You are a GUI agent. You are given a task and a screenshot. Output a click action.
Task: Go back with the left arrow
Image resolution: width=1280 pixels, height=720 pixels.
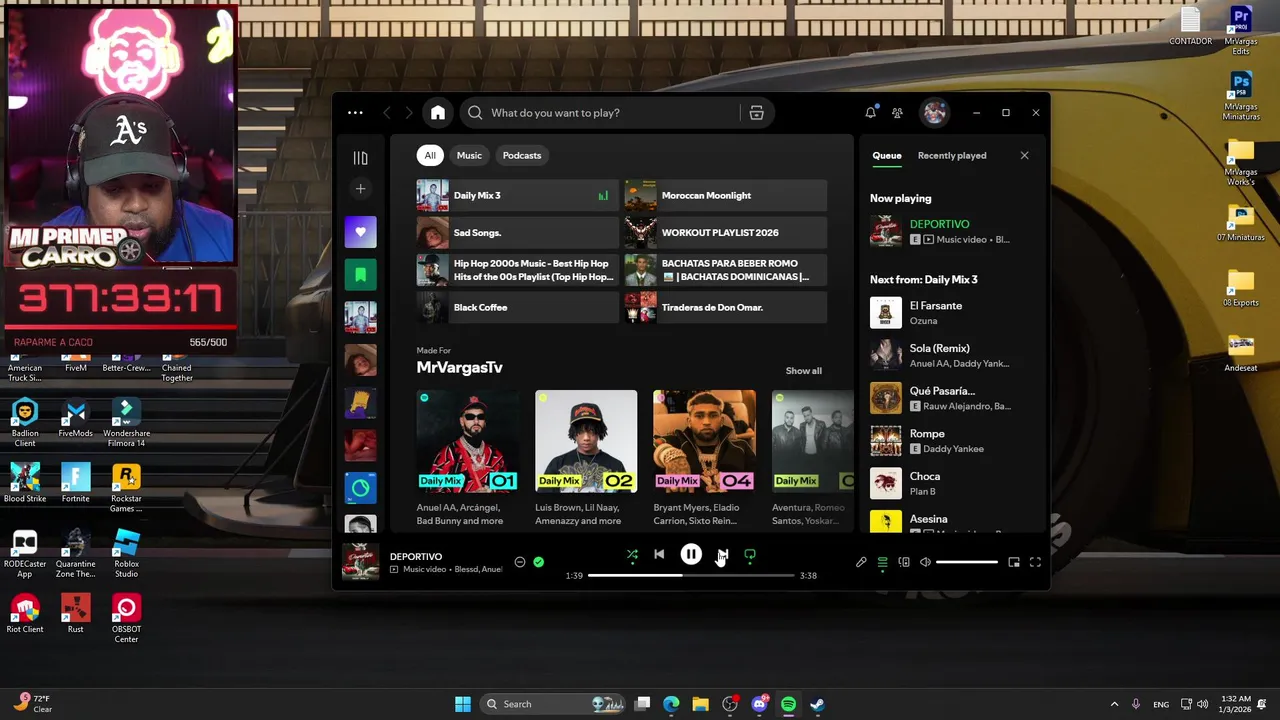[387, 113]
